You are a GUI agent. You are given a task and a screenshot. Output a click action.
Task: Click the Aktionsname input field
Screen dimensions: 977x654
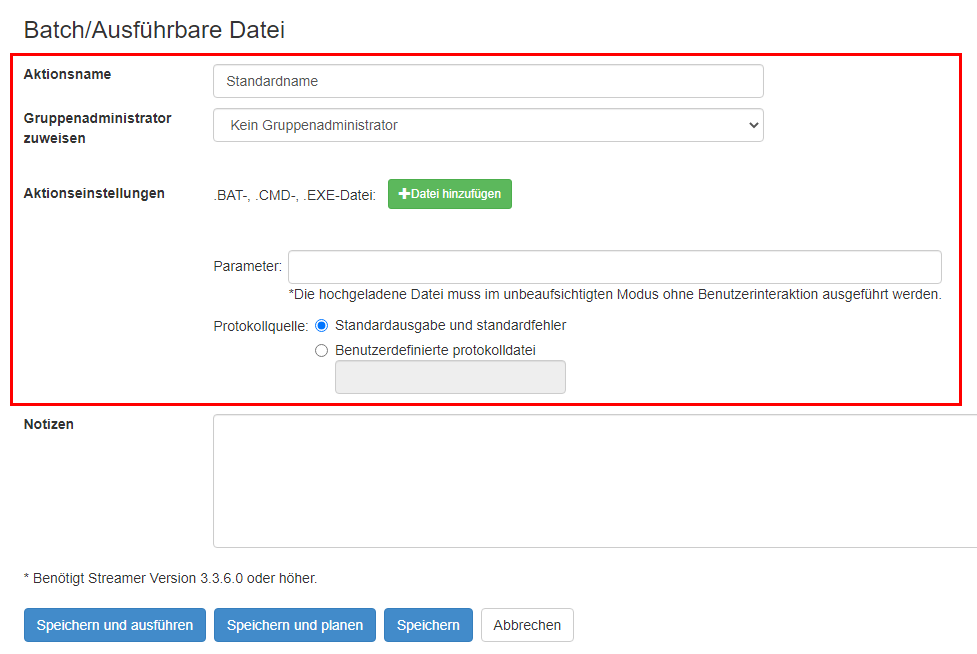click(488, 81)
